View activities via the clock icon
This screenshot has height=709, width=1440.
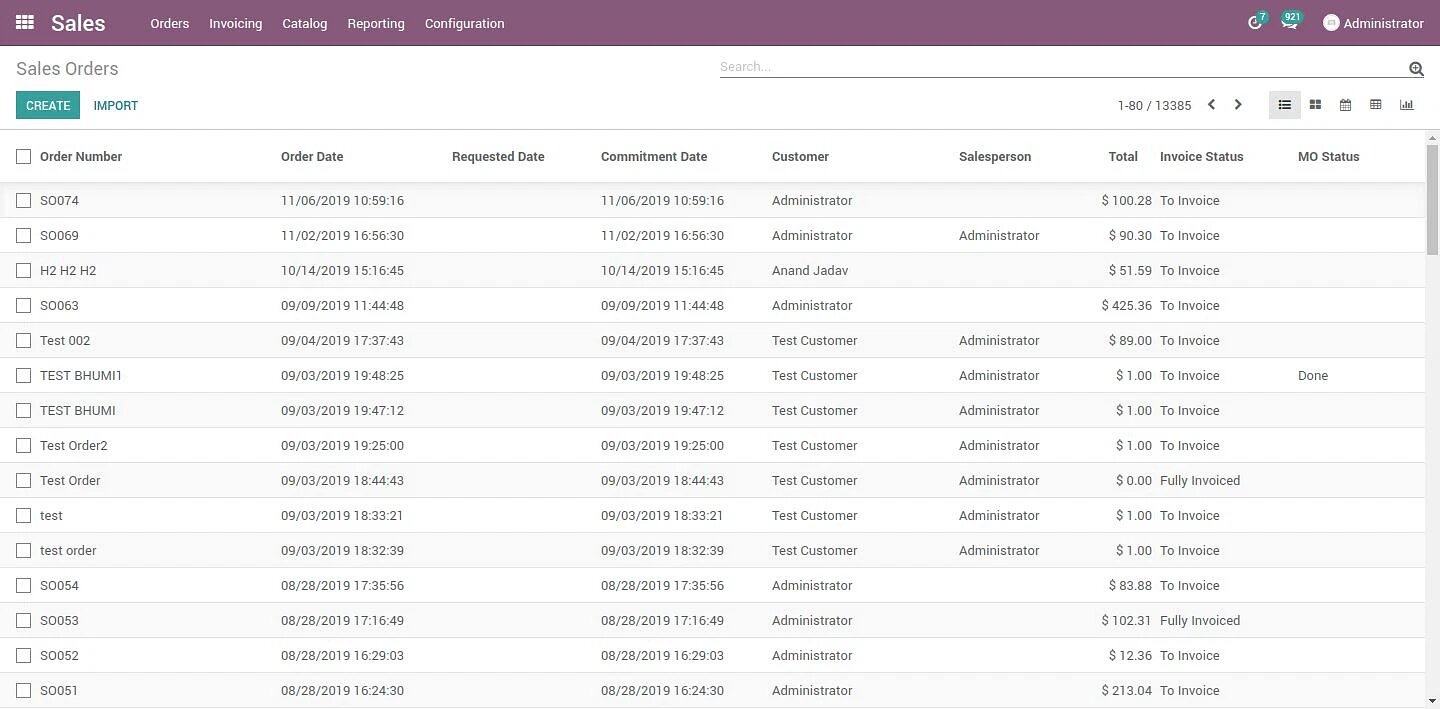tap(1255, 22)
